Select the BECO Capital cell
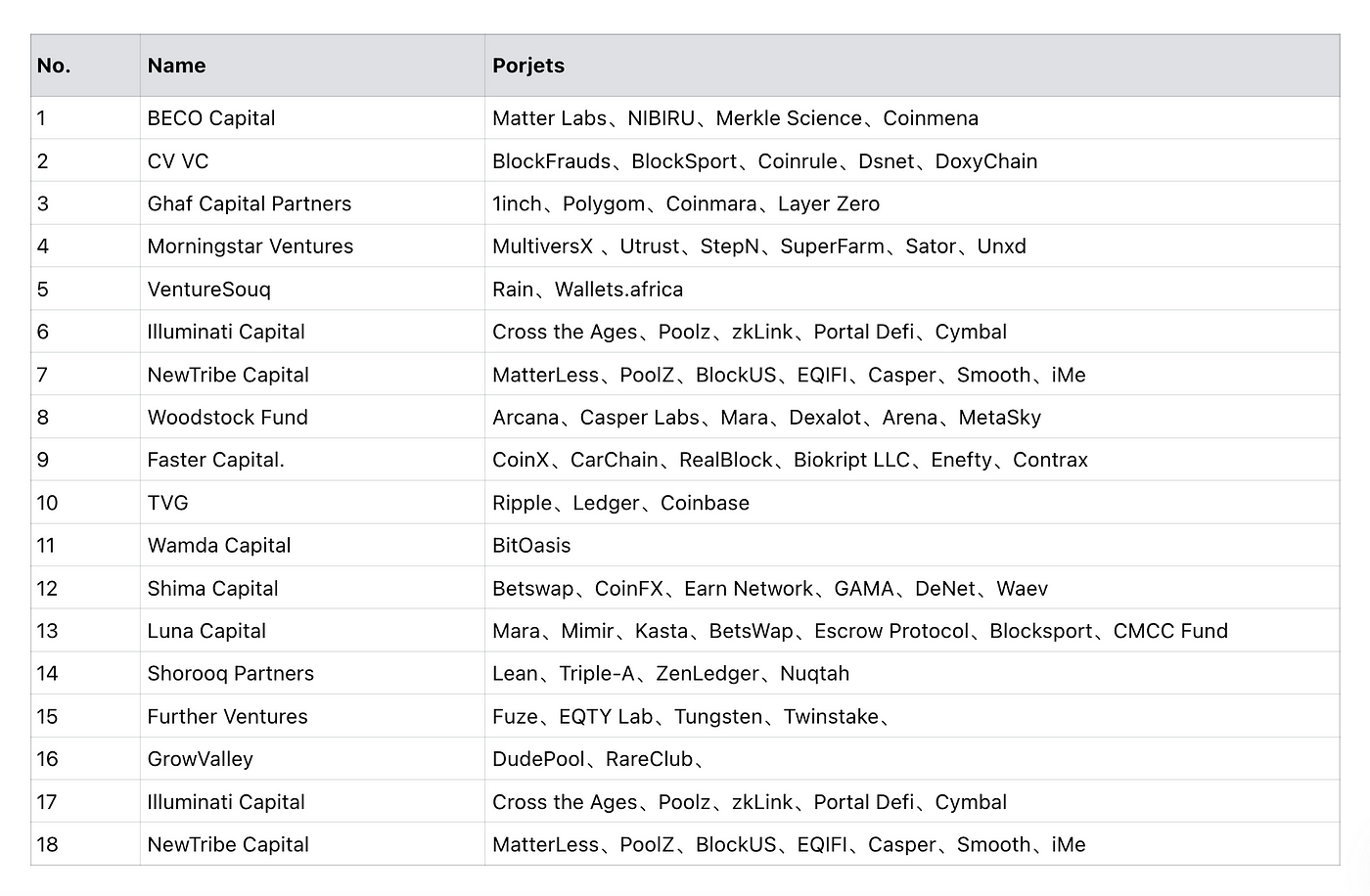 click(312, 117)
